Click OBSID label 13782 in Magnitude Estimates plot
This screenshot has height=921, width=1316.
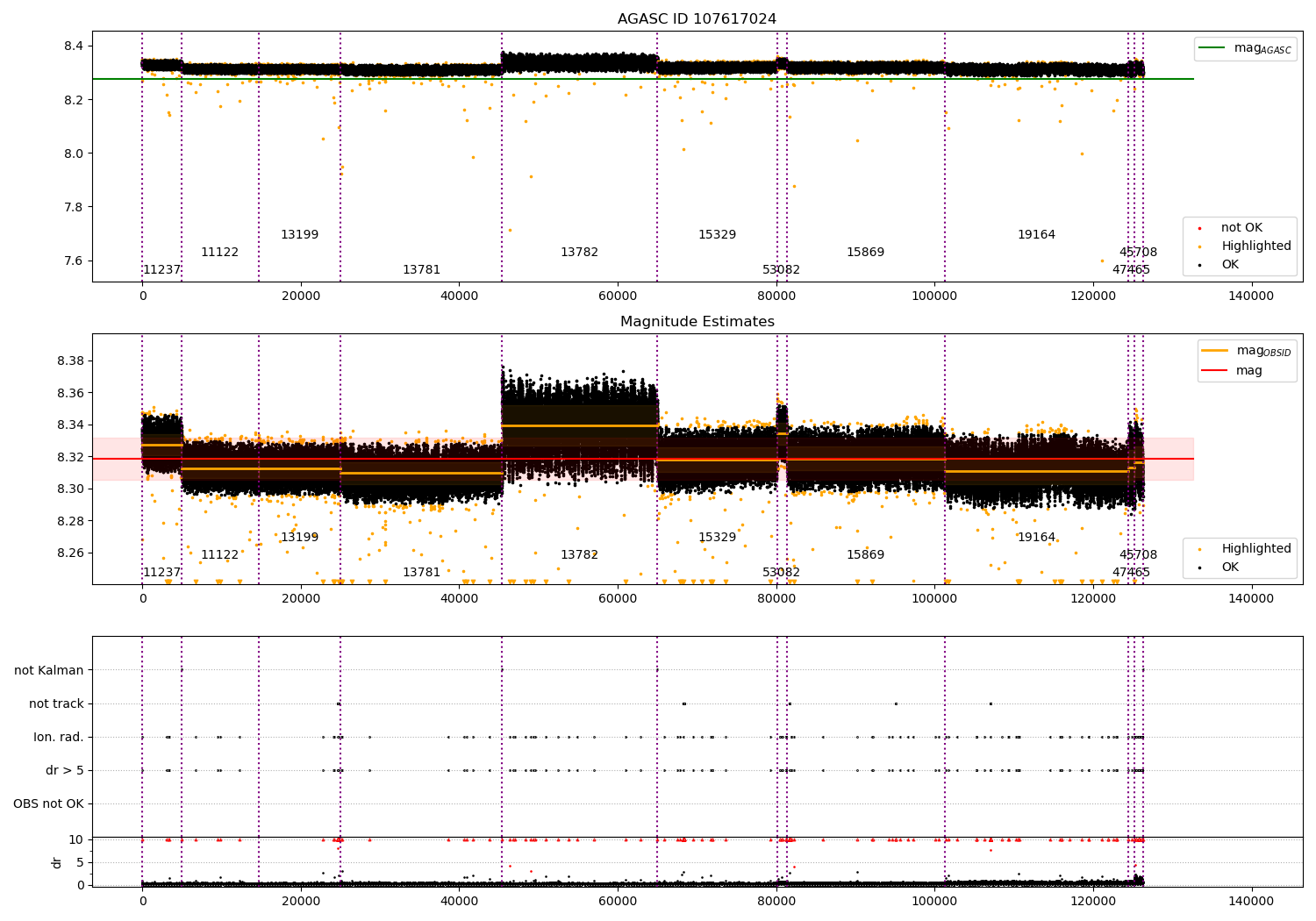[x=579, y=555]
